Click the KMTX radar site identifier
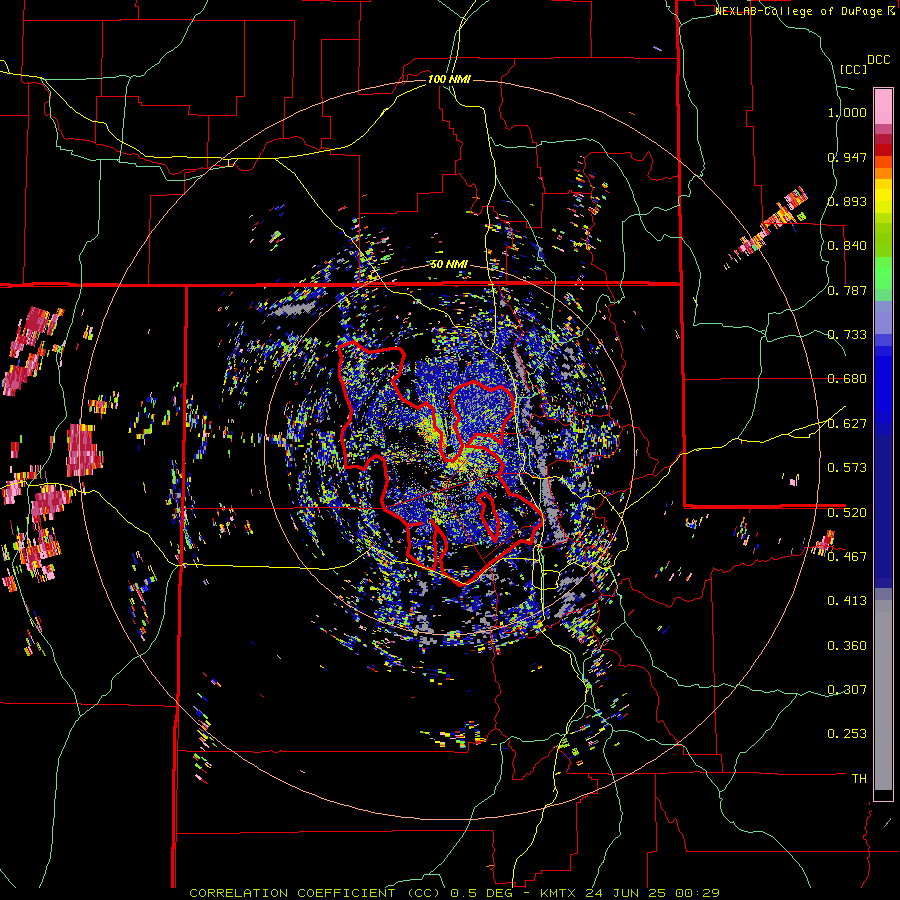900x900 pixels. [557, 893]
